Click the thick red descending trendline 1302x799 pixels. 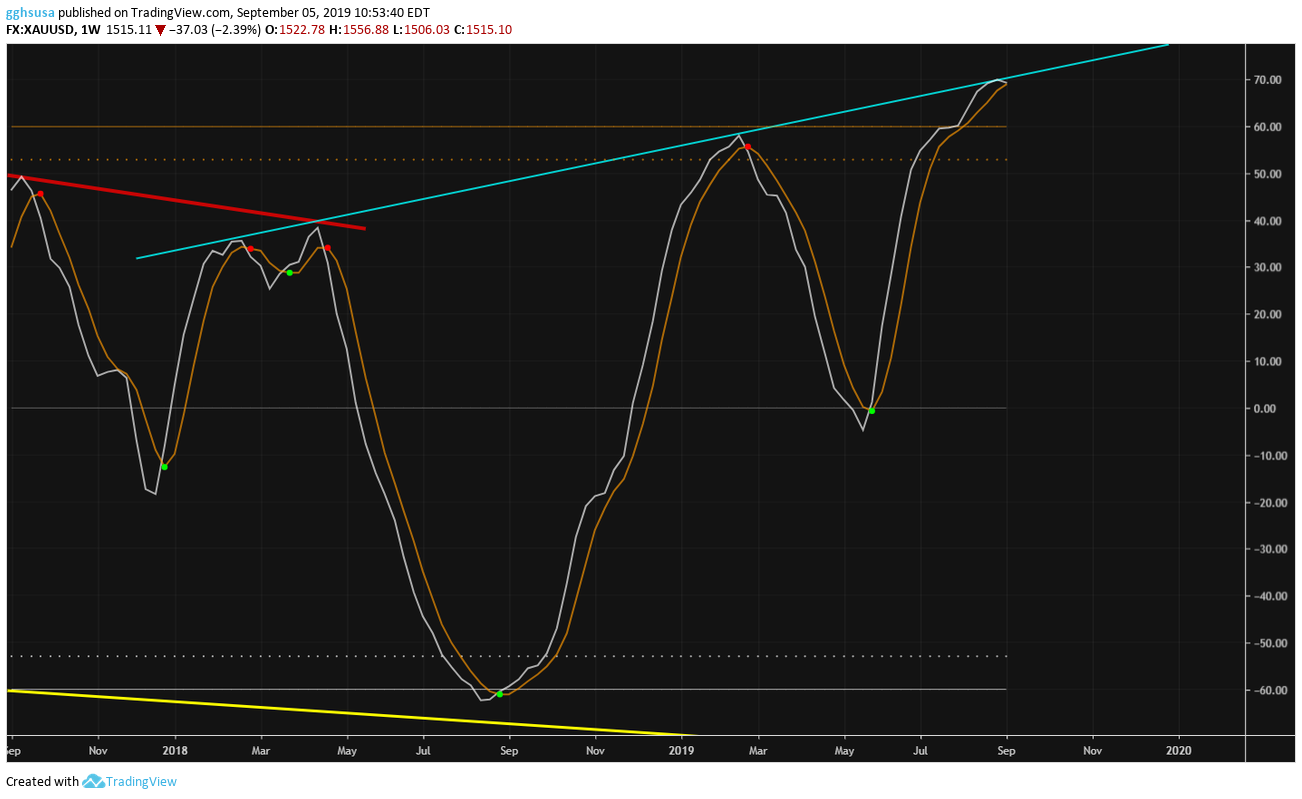(186, 202)
